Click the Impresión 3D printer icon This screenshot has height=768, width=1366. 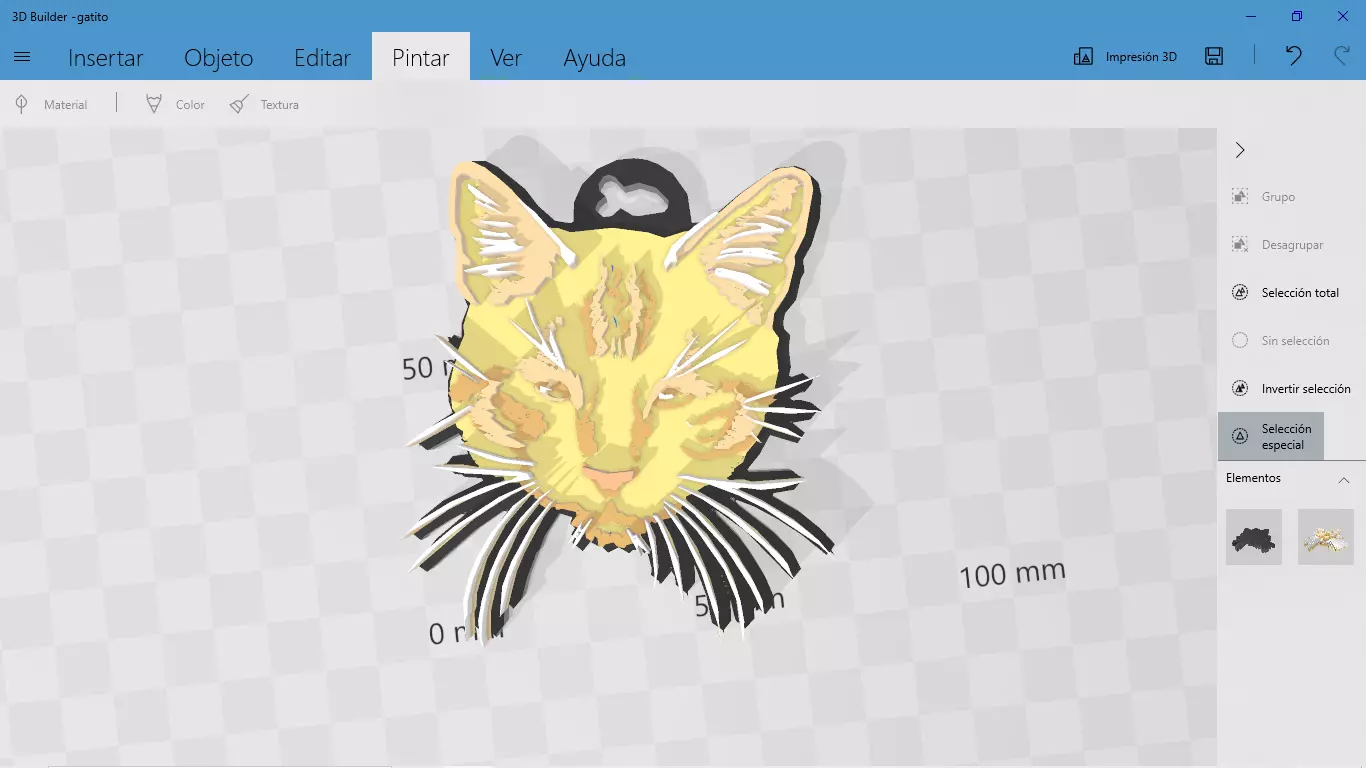[x=1083, y=57]
